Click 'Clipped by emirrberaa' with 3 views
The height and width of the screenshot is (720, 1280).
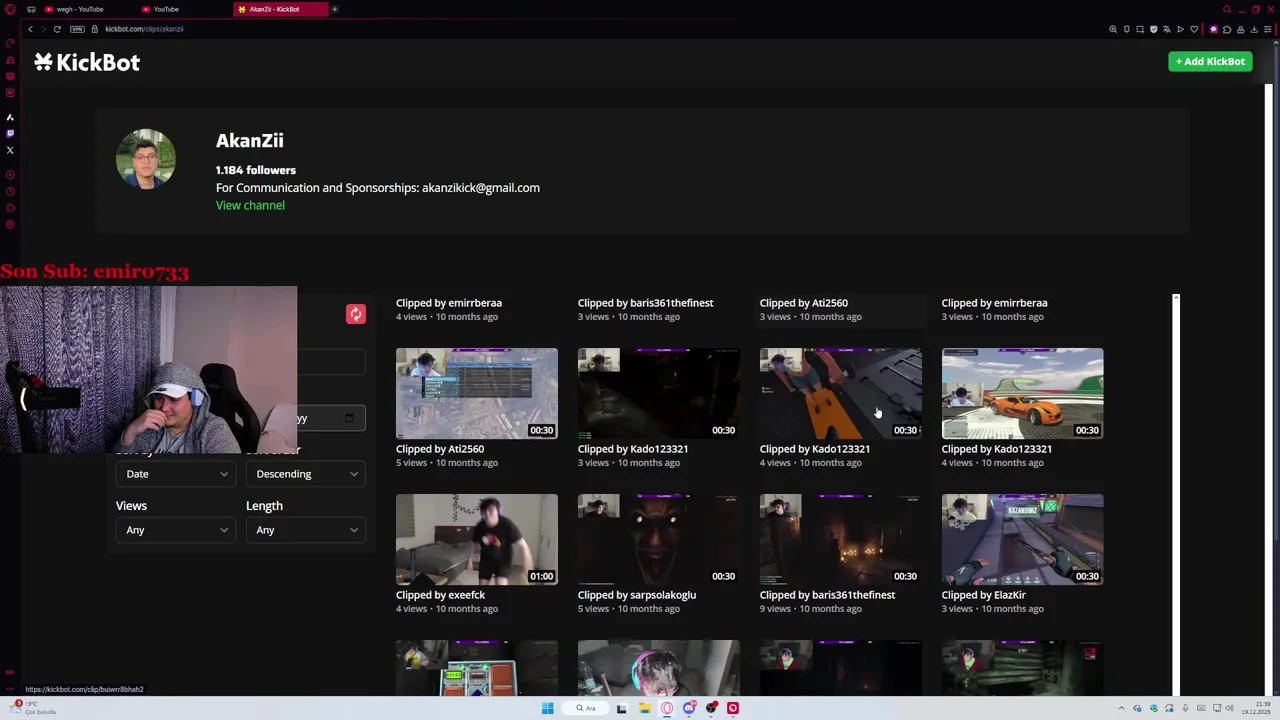pos(995,303)
